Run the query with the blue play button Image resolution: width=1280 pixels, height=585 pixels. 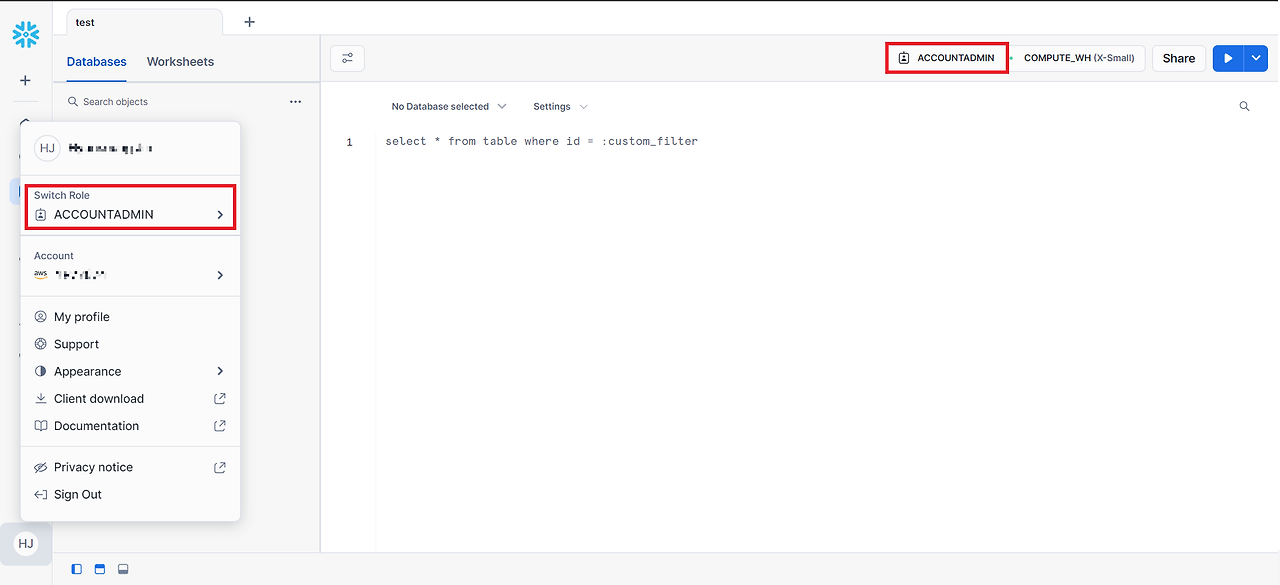point(1227,58)
